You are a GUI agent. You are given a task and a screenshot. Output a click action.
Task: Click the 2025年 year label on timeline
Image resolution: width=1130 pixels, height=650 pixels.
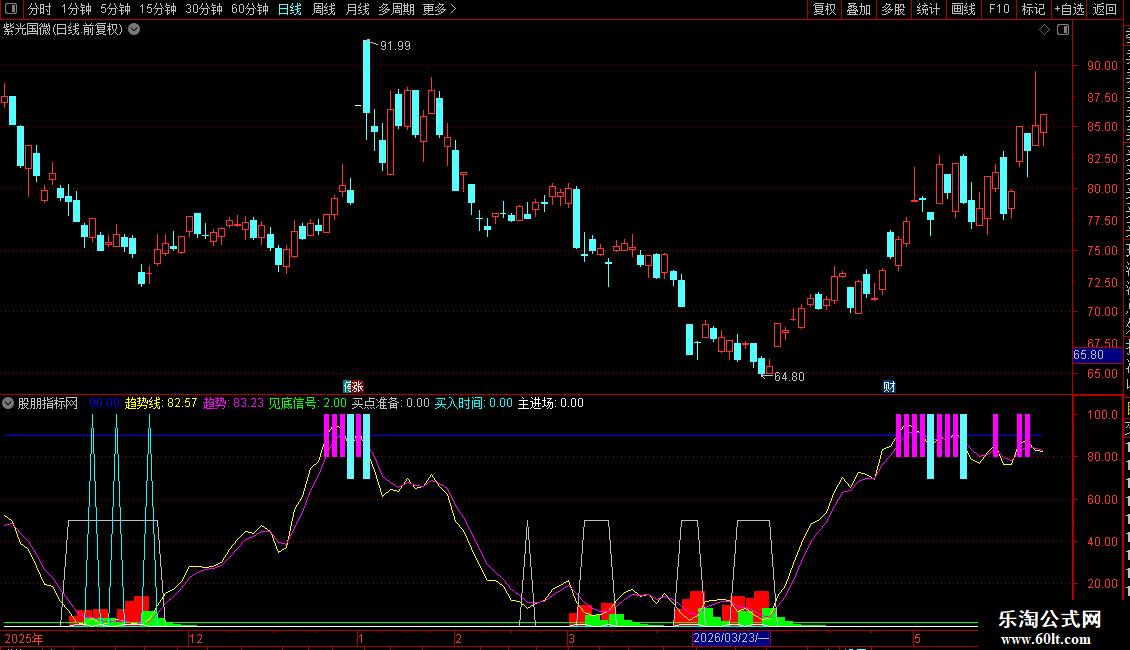(x=24, y=638)
